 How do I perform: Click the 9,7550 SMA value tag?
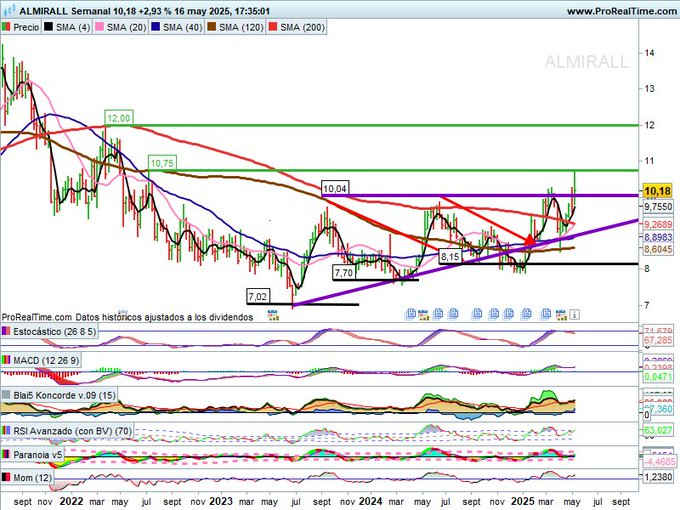657,206
